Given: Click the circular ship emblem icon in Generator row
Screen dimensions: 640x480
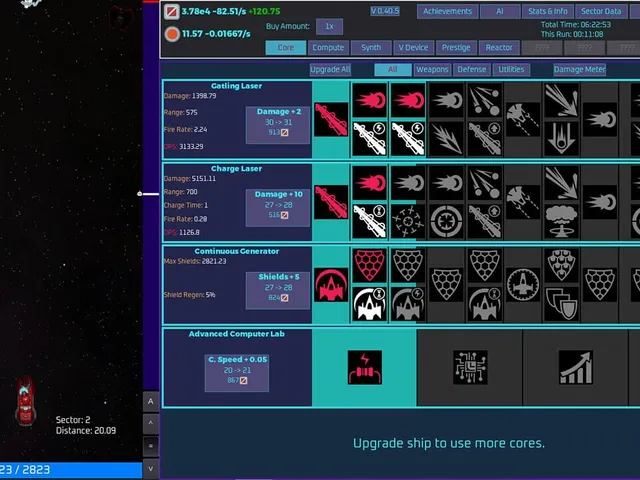Looking at the screenshot, I should pyautogui.click(x=523, y=285).
